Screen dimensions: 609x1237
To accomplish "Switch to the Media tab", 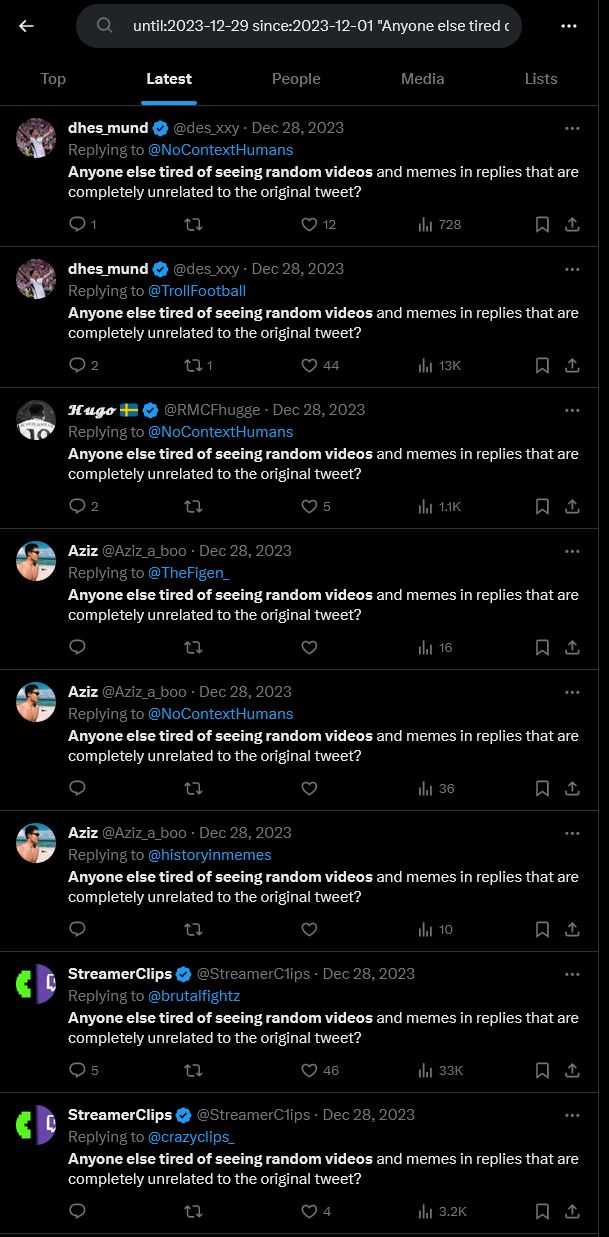I will 423,79.
